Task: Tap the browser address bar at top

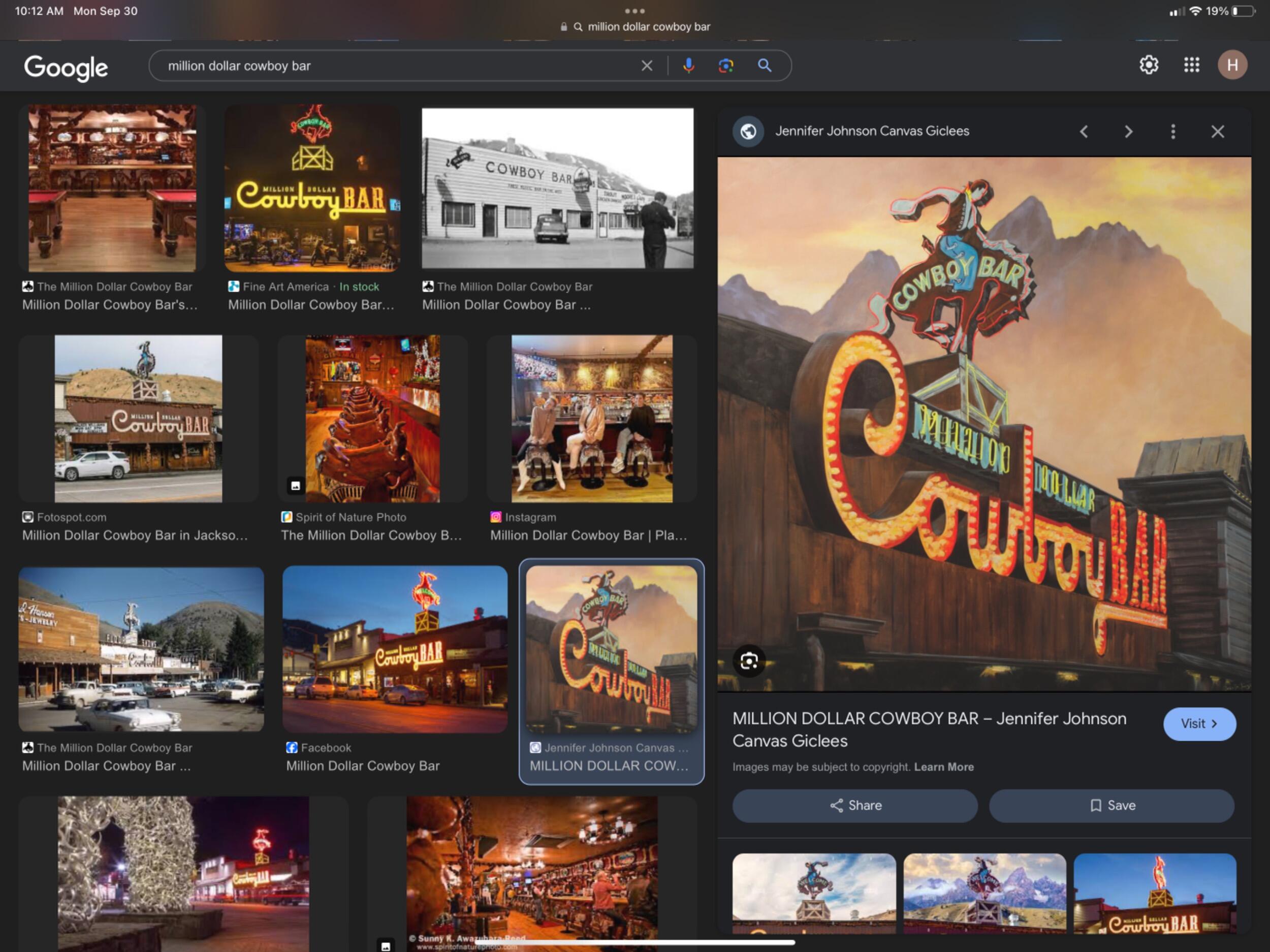Action: 635,26
